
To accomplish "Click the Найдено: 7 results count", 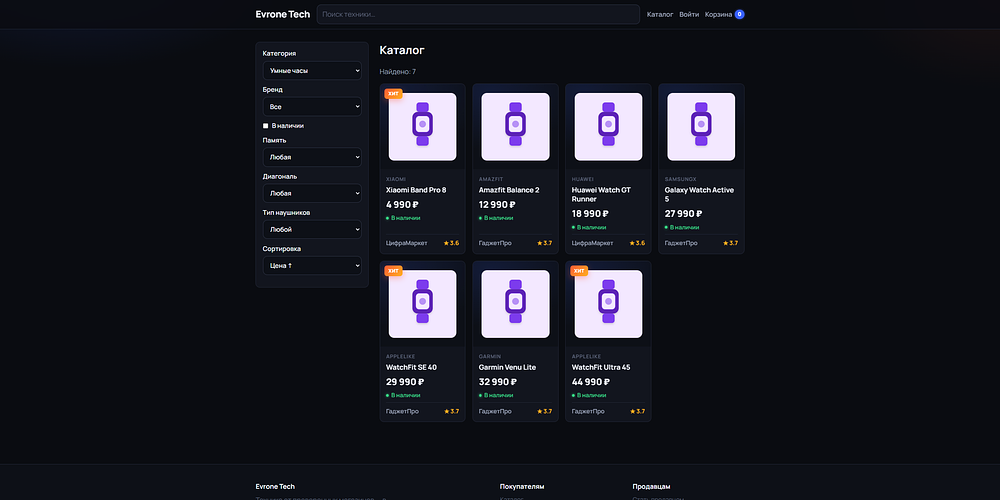I will tap(397, 72).
